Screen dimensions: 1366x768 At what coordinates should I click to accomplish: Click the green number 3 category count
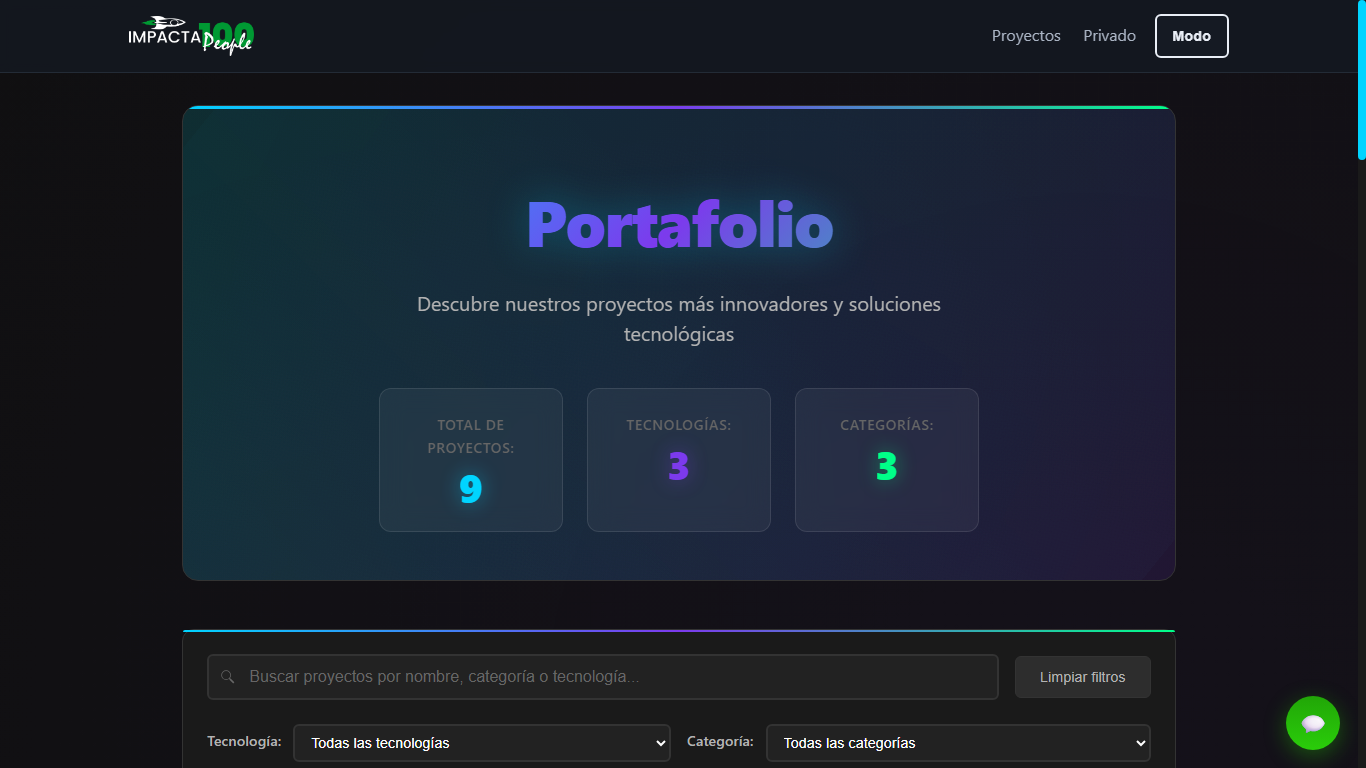coord(887,467)
